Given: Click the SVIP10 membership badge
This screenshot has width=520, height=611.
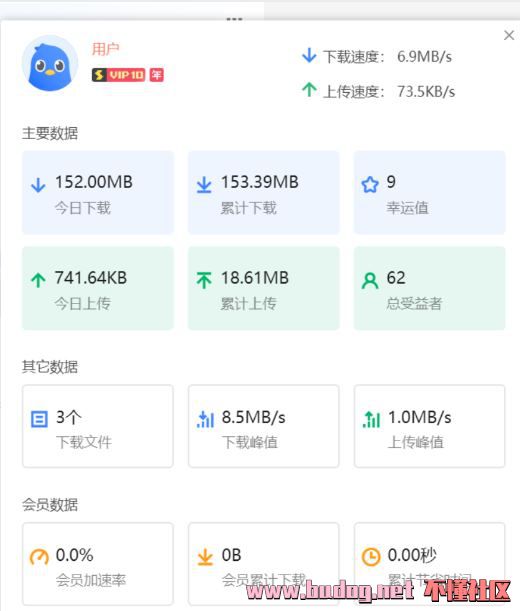Looking at the screenshot, I should tap(119, 75).
